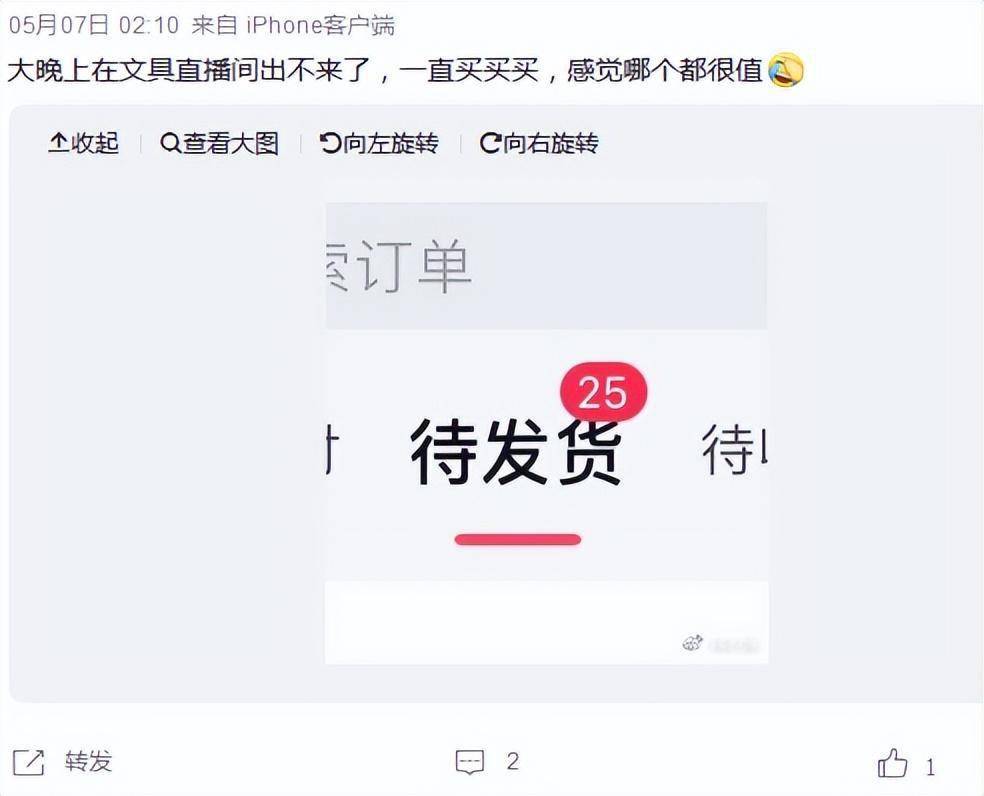
Task: Click 查看大图 text label
Action: (x=230, y=143)
